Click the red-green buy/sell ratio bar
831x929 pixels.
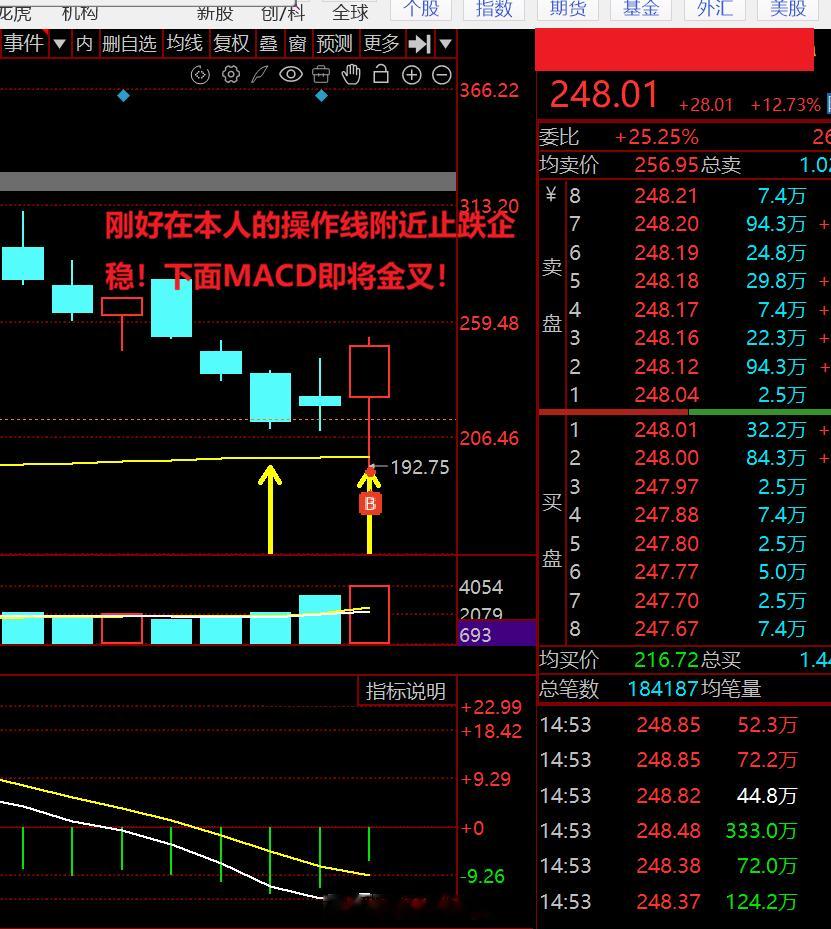[x=685, y=411]
